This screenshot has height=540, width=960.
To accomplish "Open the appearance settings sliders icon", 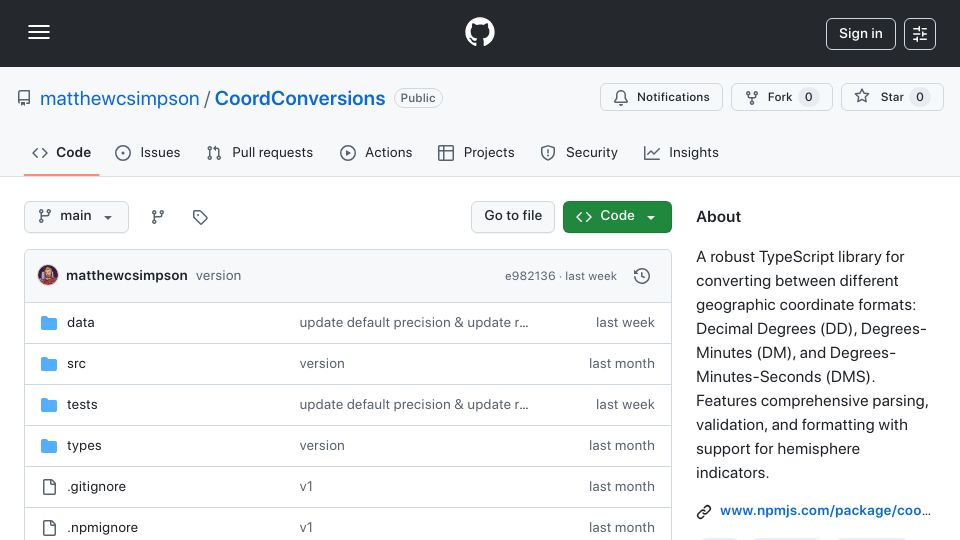I will click(x=920, y=34).
